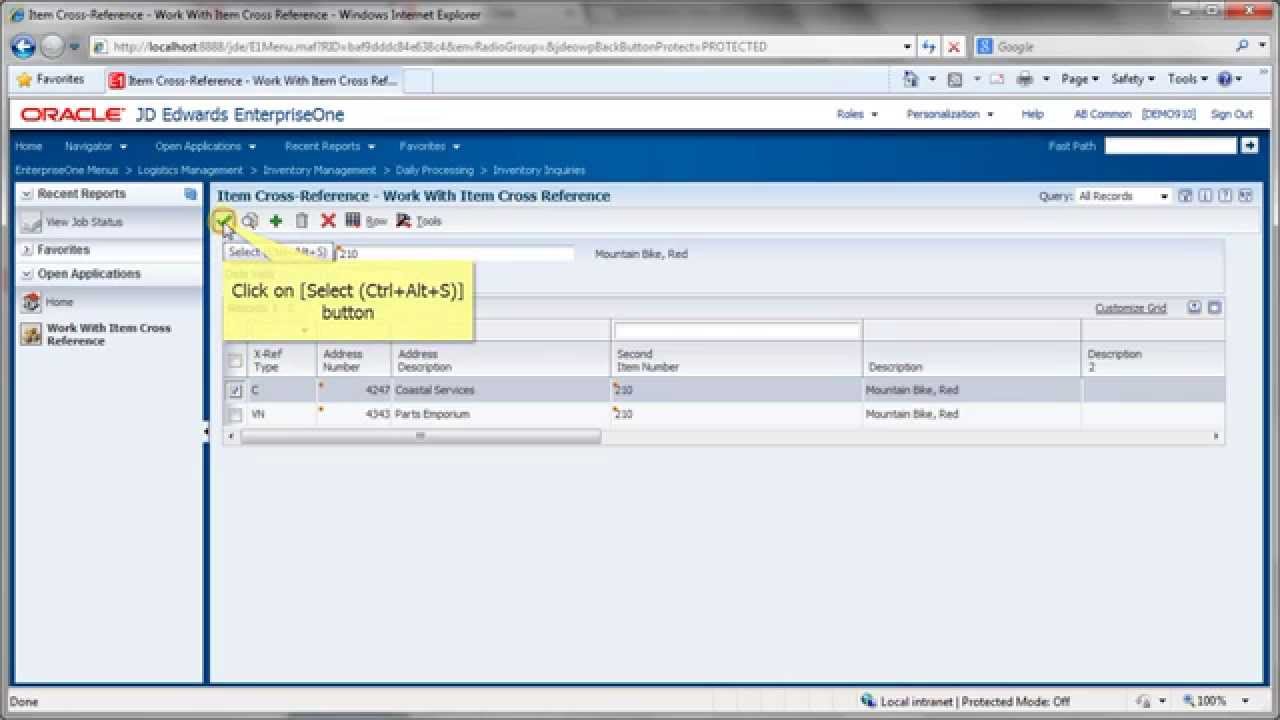Screen dimensions: 1280x720
Task: Open the IE Page dropdown menu
Action: tap(1079, 79)
